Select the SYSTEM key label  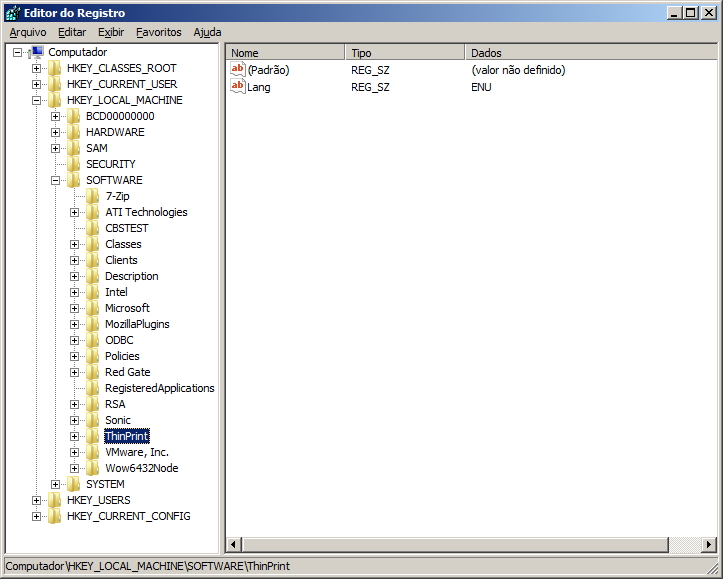coord(105,484)
